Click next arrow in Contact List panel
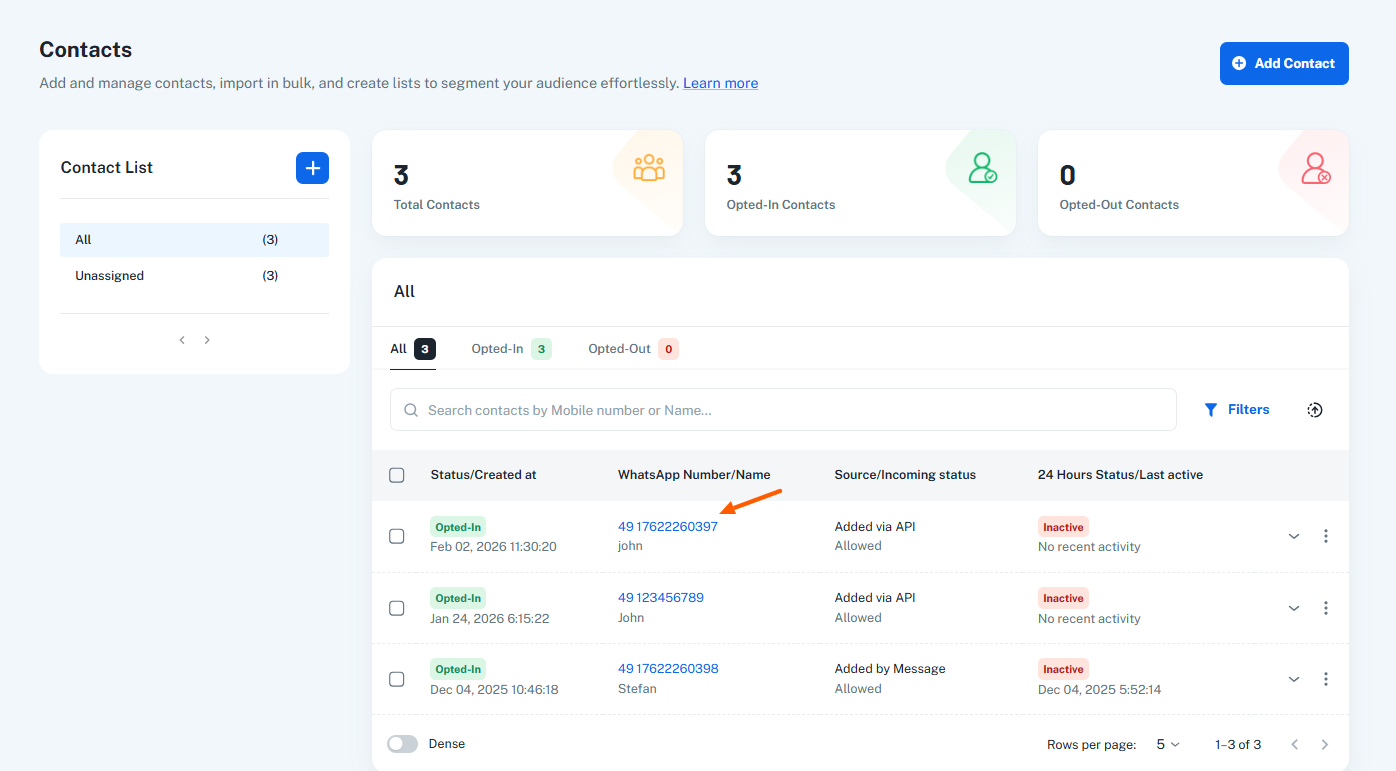 [x=207, y=340]
